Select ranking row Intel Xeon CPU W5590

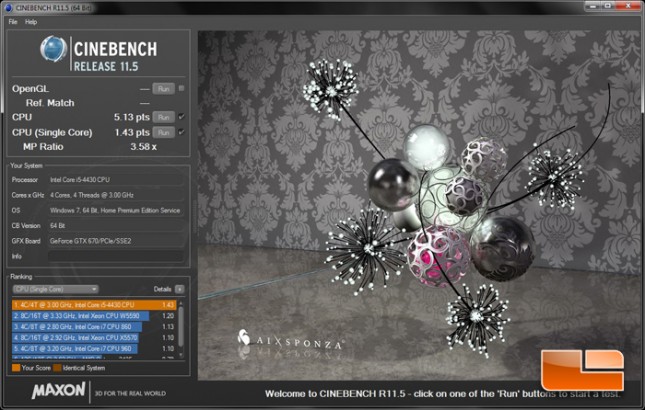tap(94, 316)
